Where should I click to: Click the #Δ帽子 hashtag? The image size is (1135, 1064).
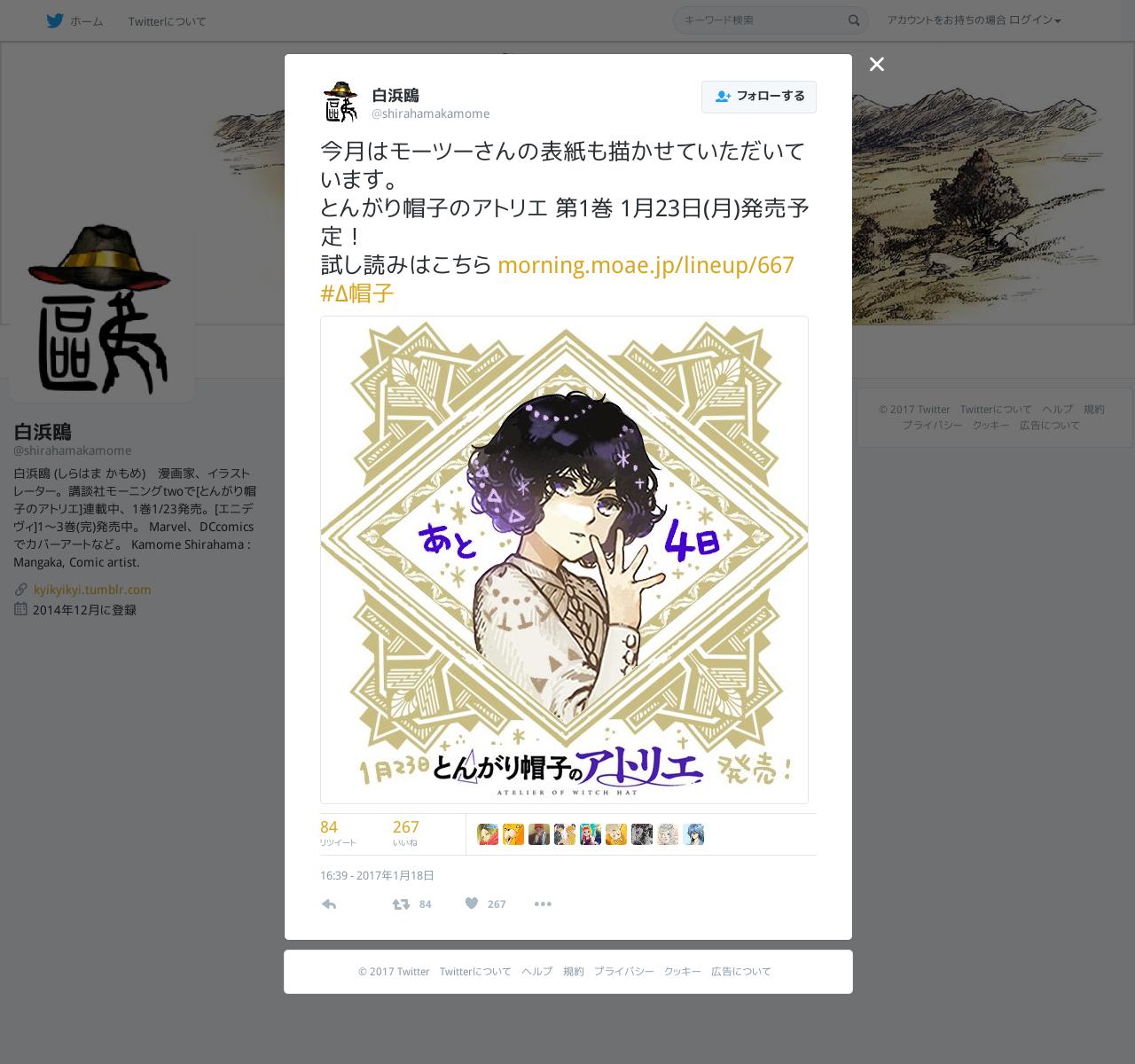click(x=356, y=293)
